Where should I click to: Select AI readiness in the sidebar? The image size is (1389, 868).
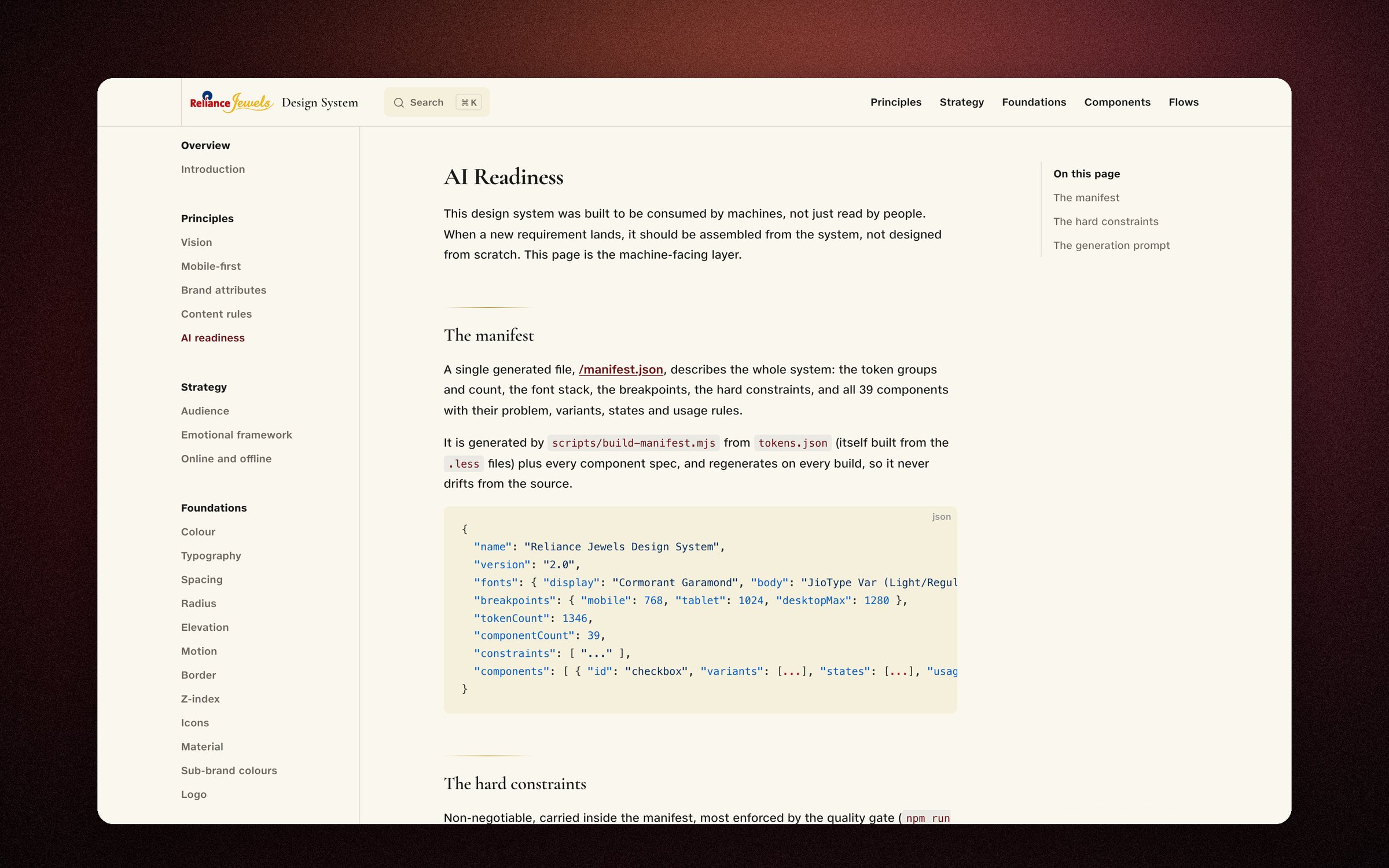[212, 337]
